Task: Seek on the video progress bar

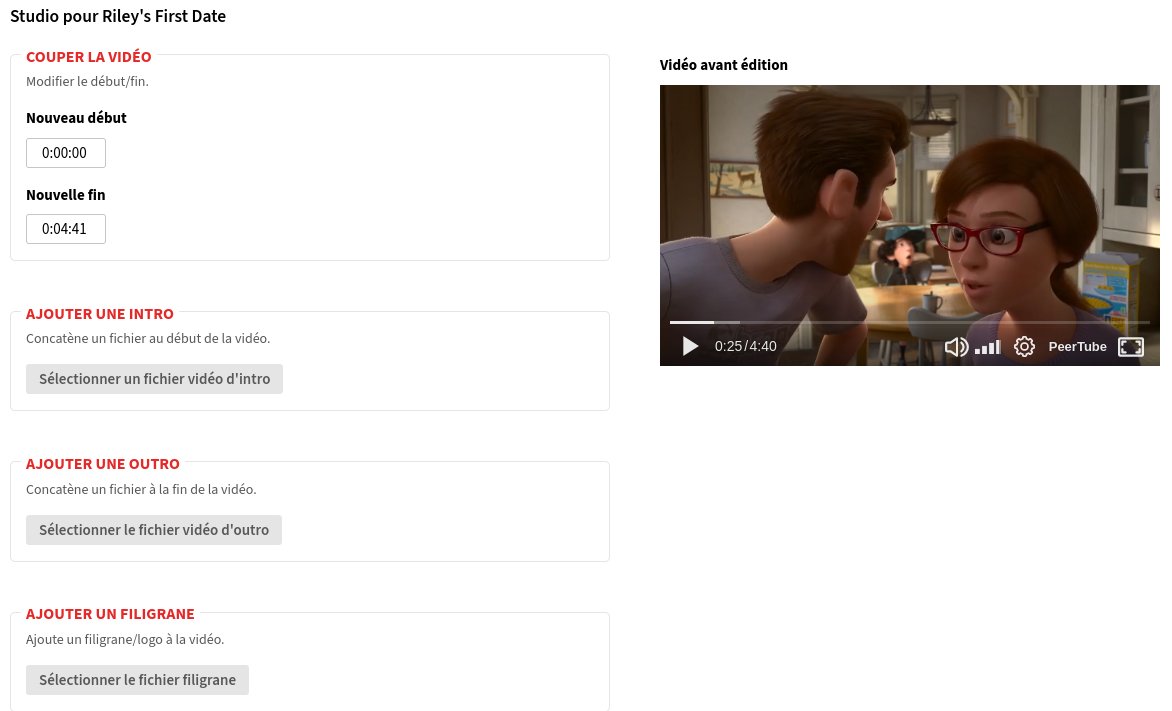Action: coord(910,322)
